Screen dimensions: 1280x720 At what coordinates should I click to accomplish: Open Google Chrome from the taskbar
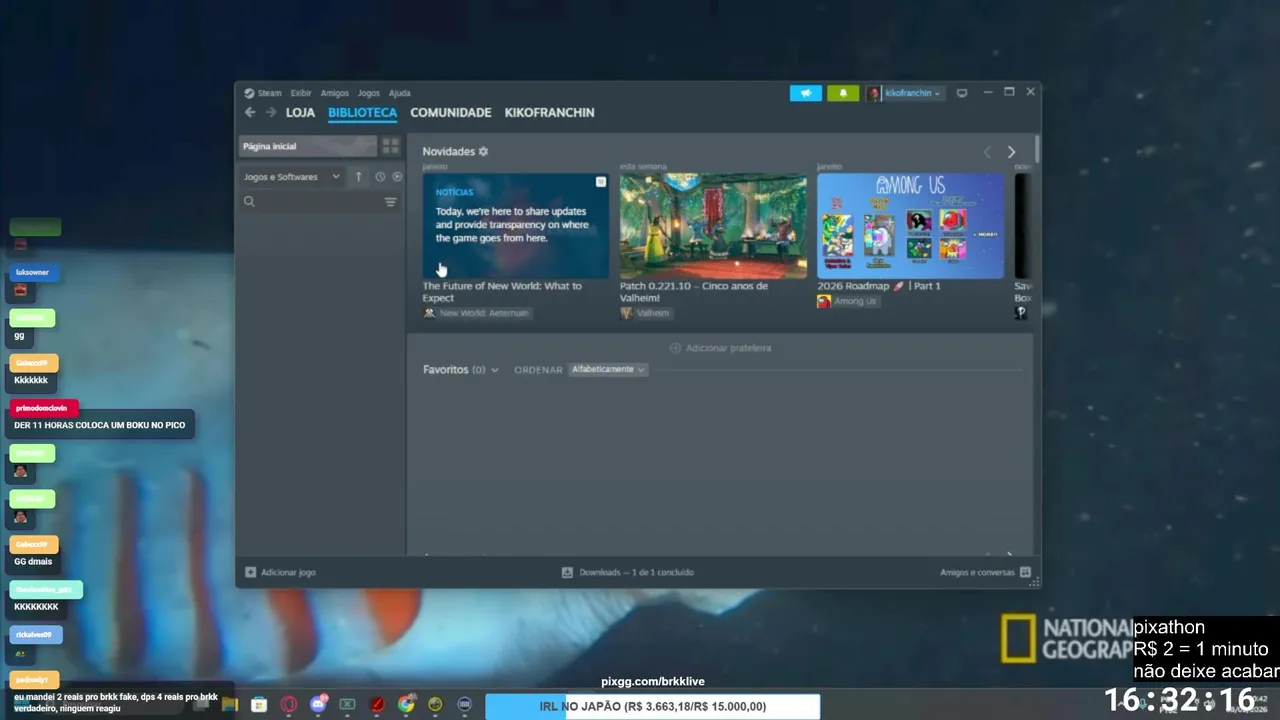pyautogui.click(x=406, y=704)
